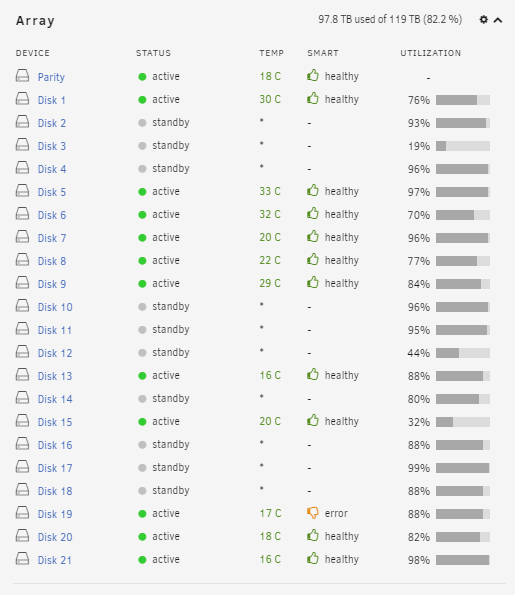Click the green thumbs-up icon for Disk 1
This screenshot has height=595, width=515.
313,99
